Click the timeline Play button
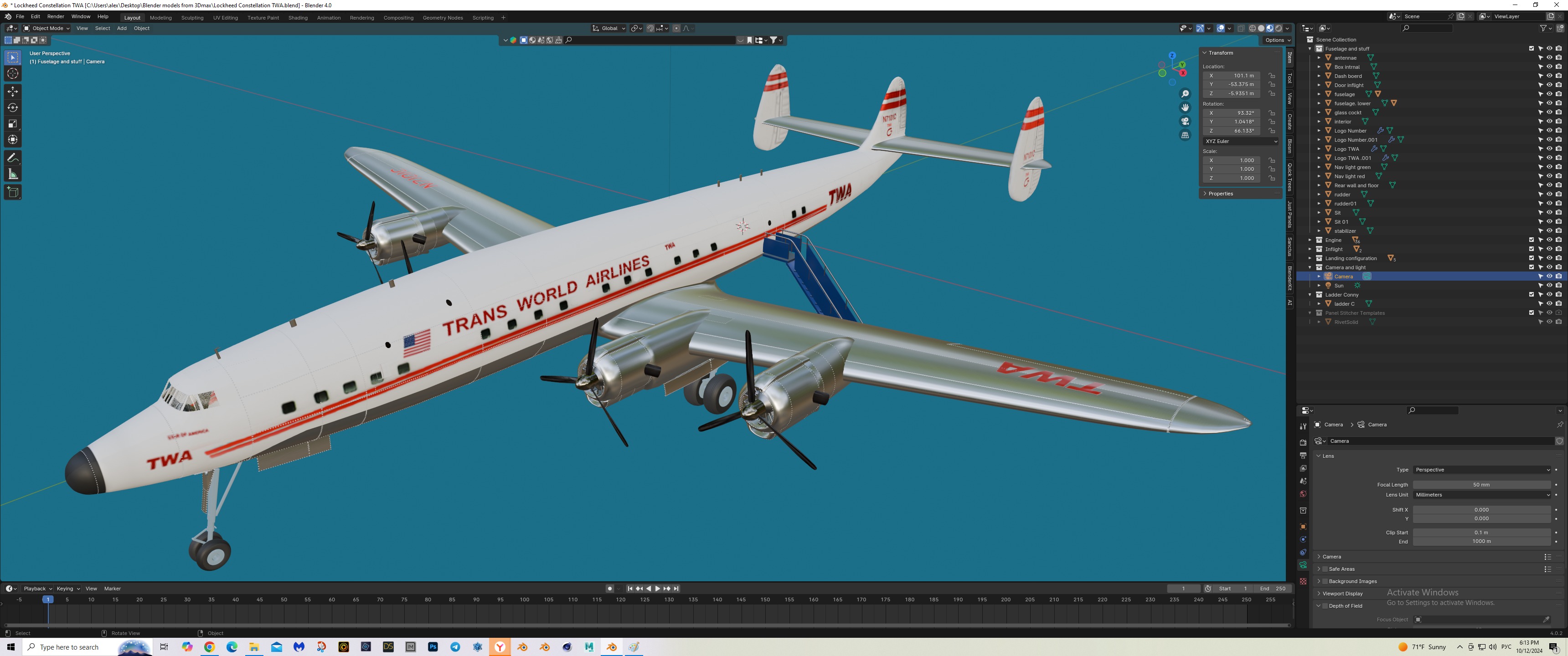The width and height of the screenshot is (1568, 656). [657, 589]
